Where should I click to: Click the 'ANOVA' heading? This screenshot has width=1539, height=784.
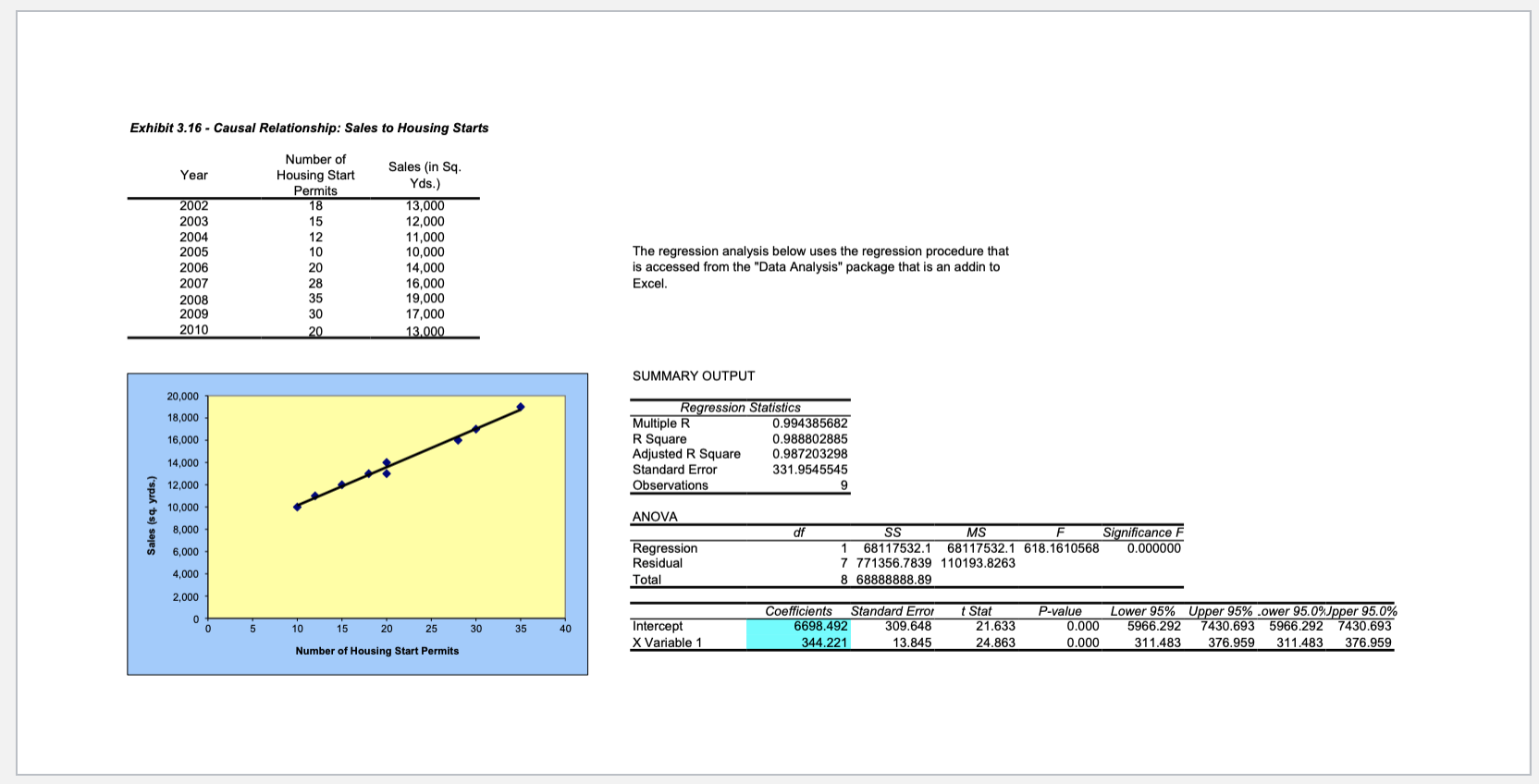coord(655,517)
